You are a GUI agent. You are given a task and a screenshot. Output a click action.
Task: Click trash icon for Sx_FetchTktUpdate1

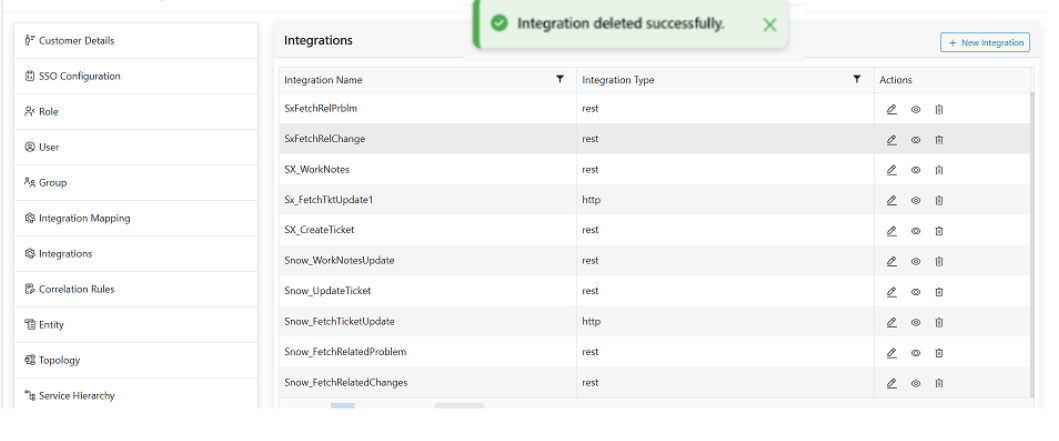pyautogui.click(x=939, y=200)
